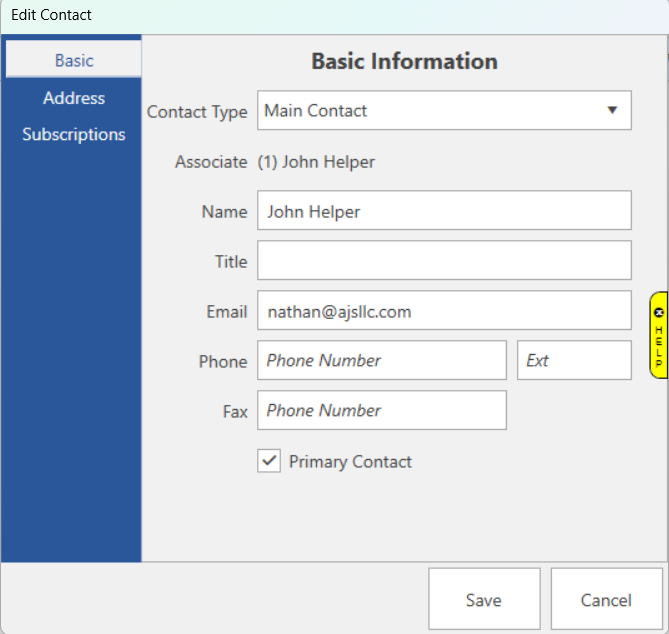Focus the Ext extension field
The width and height of the screenshot is (669, 634).
[574, 360]
